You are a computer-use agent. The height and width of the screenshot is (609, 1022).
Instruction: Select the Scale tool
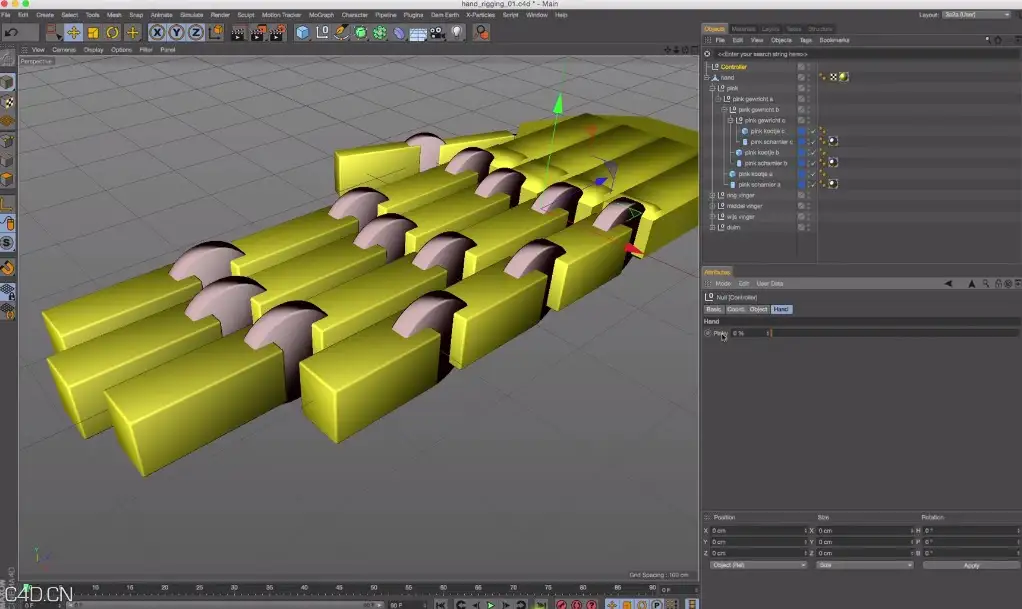[x=93, y=32]
